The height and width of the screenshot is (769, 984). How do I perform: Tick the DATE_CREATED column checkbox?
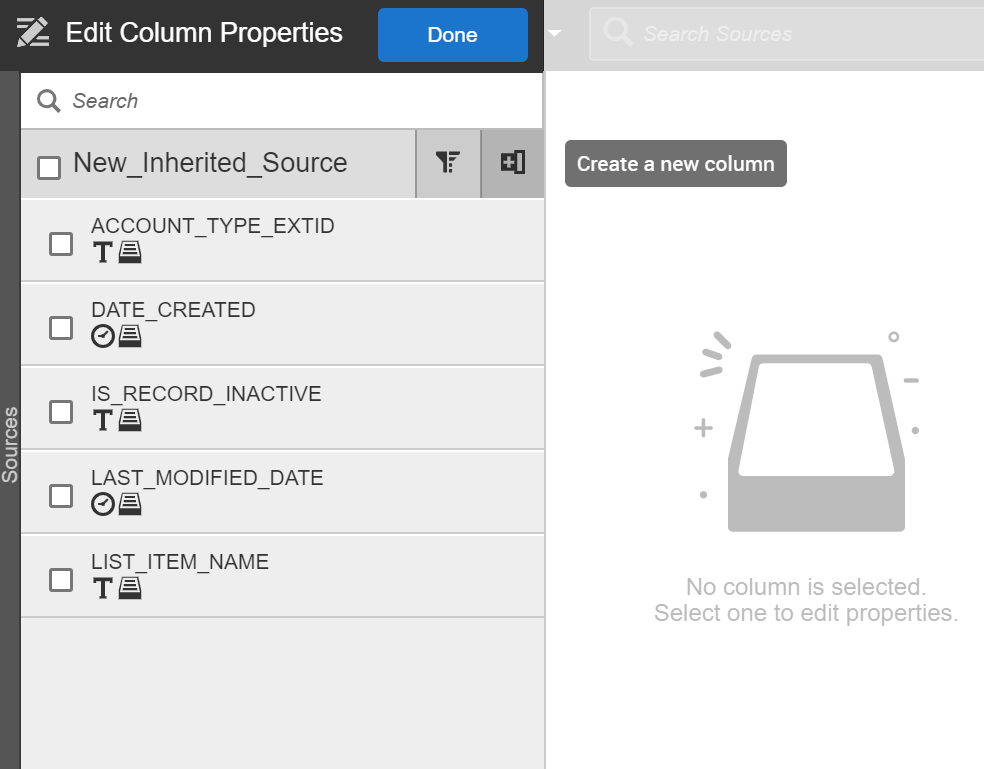tap(61, 328)
